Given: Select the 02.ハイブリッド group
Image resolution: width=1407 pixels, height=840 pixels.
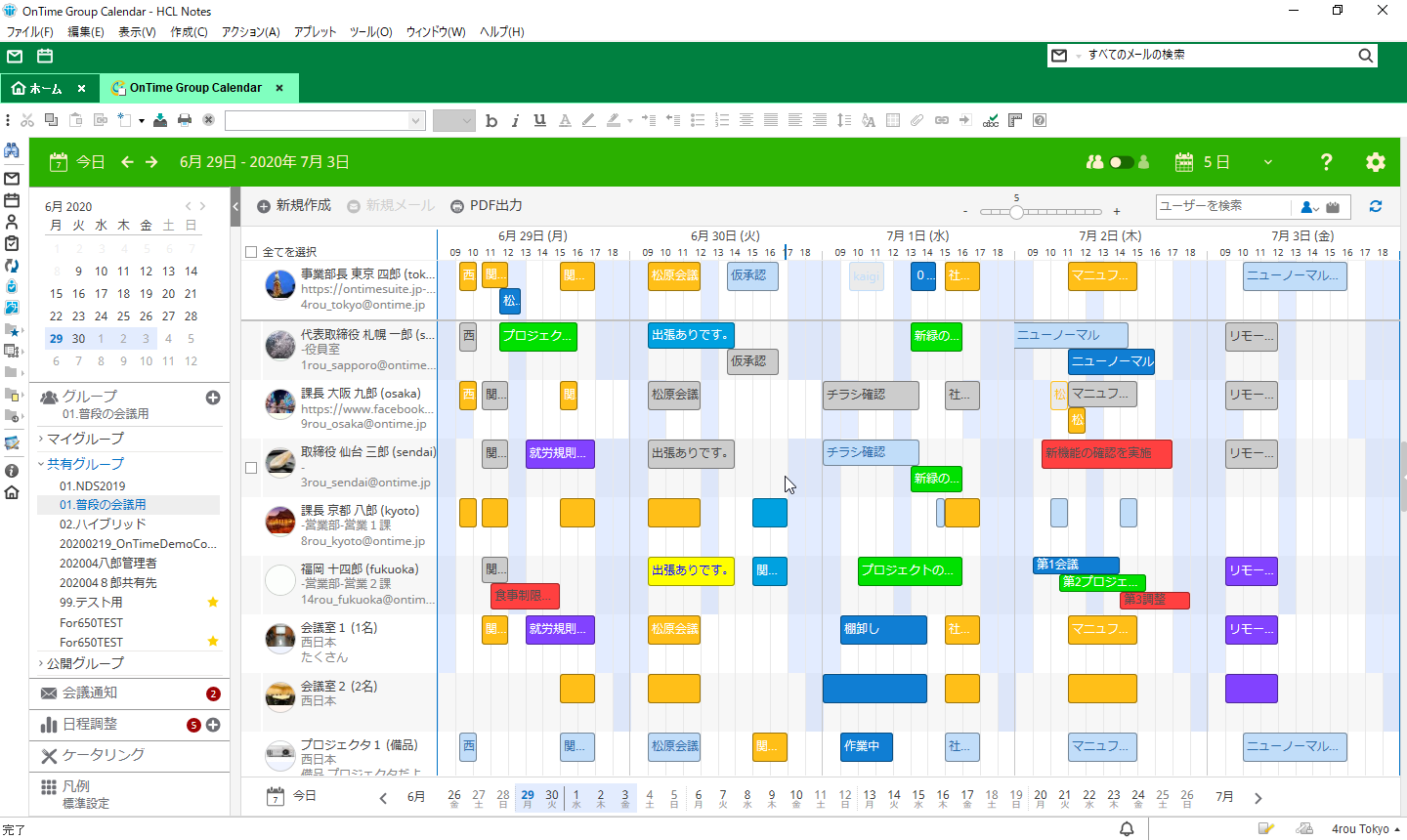Looking at the screenshot, I should [x=103, y=525].
